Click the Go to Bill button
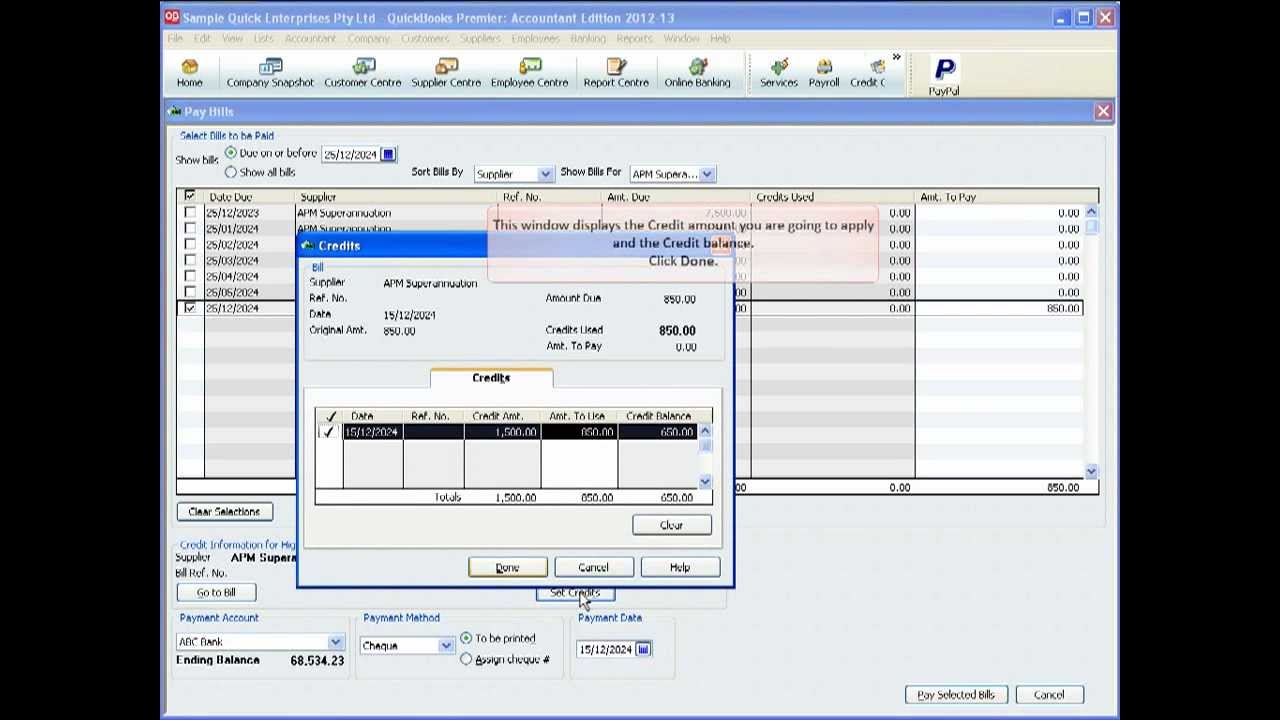 (216, 592)
